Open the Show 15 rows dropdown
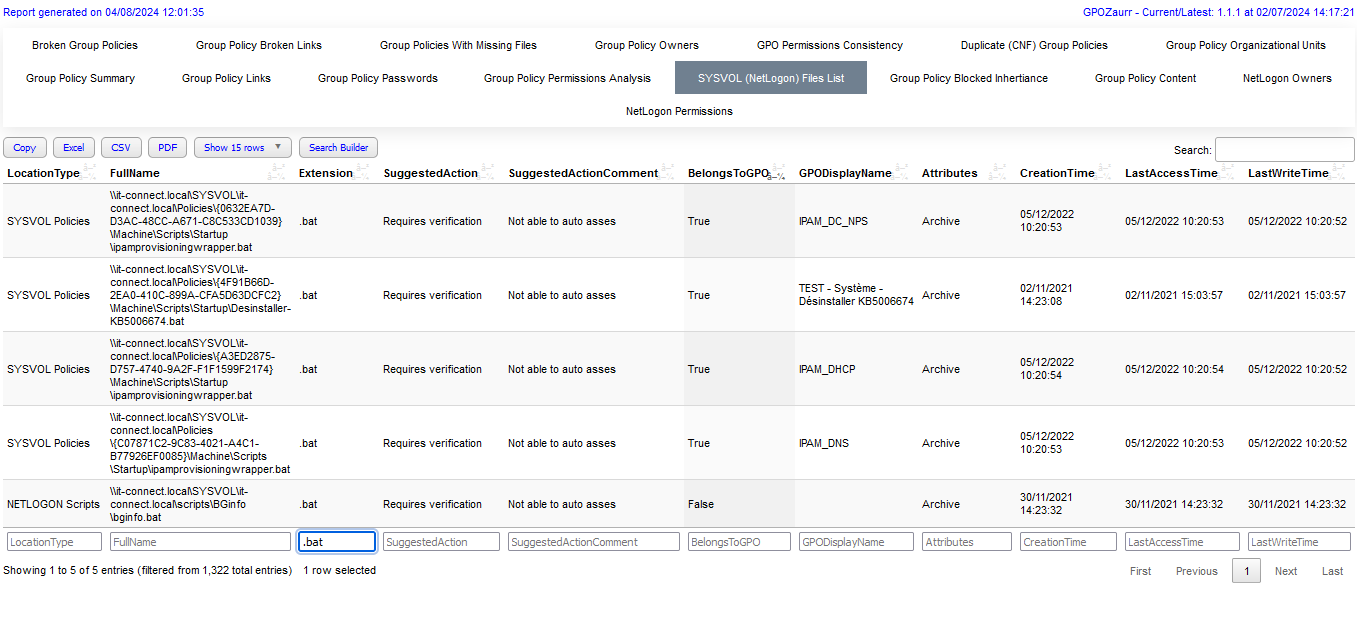Viewport: 1357px width, 640px height. coord(243,147)
